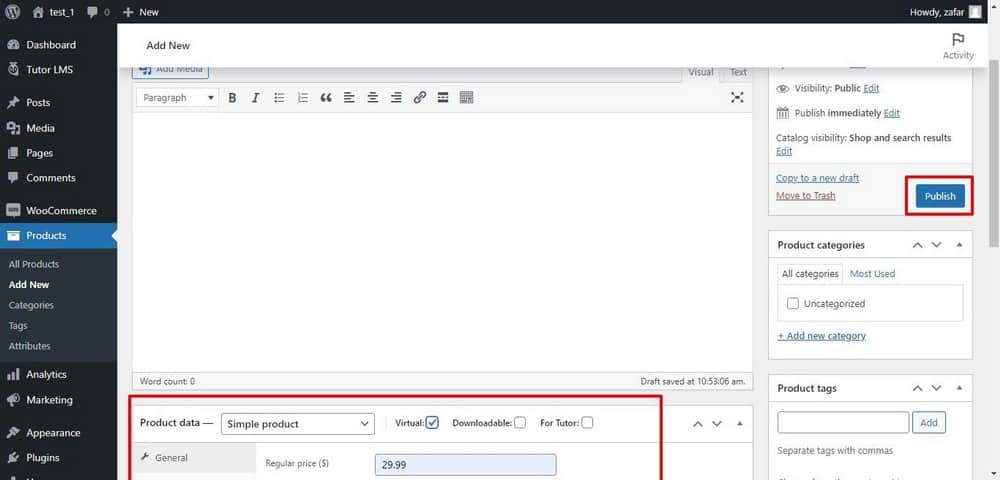Screen dimensions: 1000x480
Task: Switch editor to Visual tab
Action: (700, 73)
